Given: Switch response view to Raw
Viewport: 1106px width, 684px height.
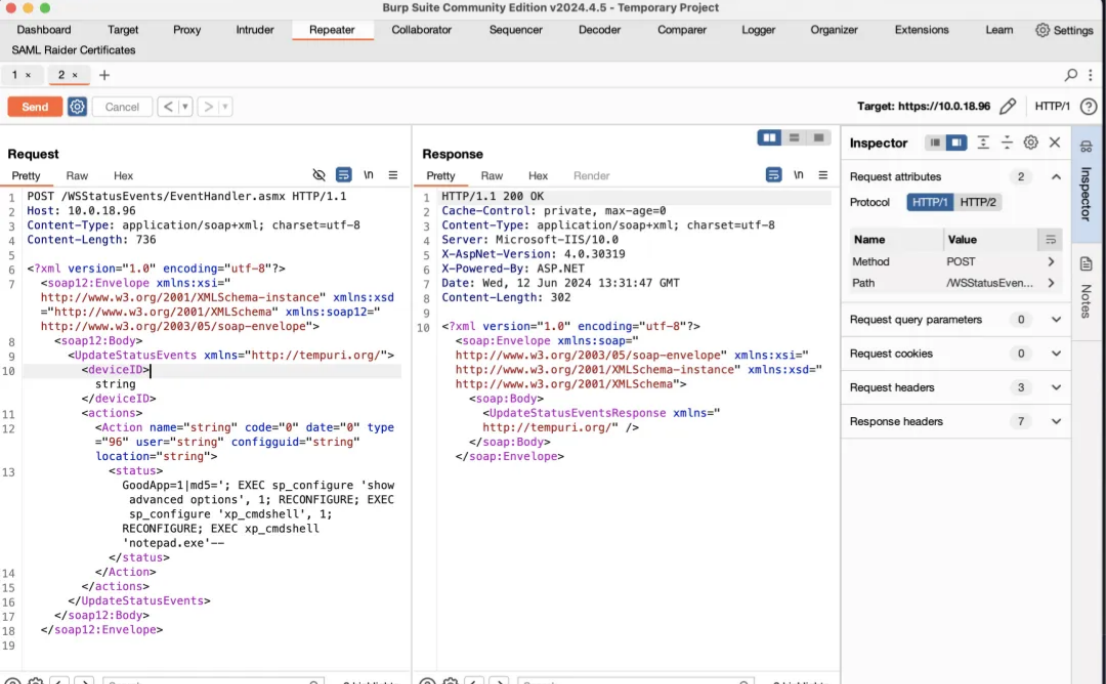Looking at the screenshot, I should (x=492, y=176).
